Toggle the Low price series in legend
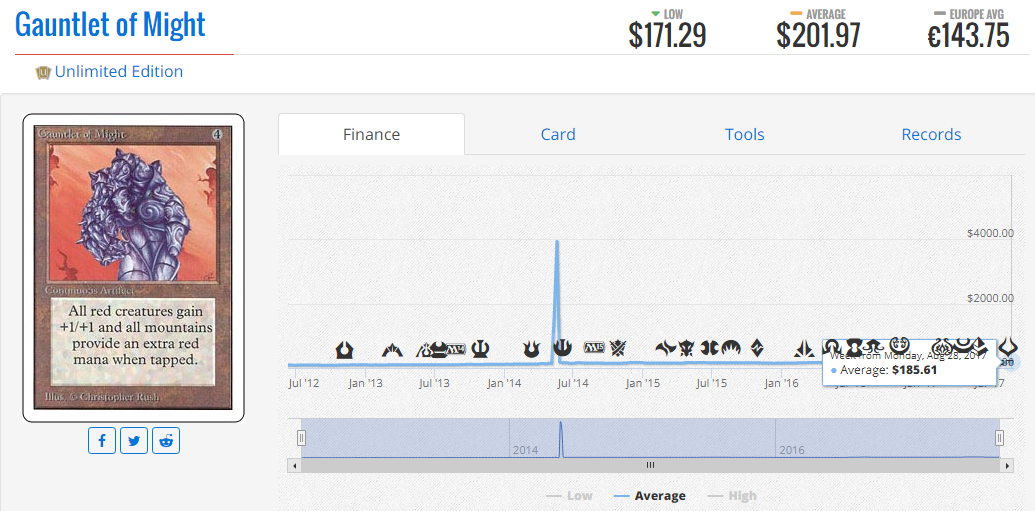This screenshot has width=1035, height=511. [x=569, y=495]
